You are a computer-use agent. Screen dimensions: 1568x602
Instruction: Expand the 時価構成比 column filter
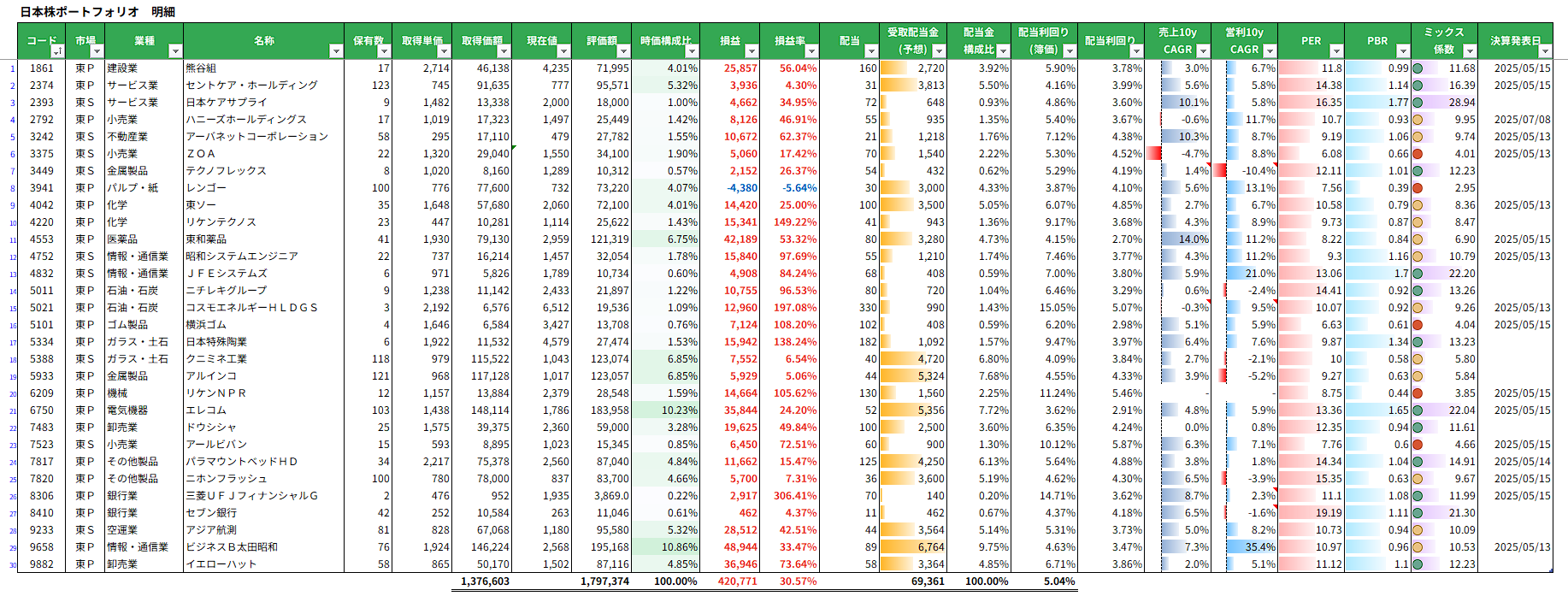[691, 51]
